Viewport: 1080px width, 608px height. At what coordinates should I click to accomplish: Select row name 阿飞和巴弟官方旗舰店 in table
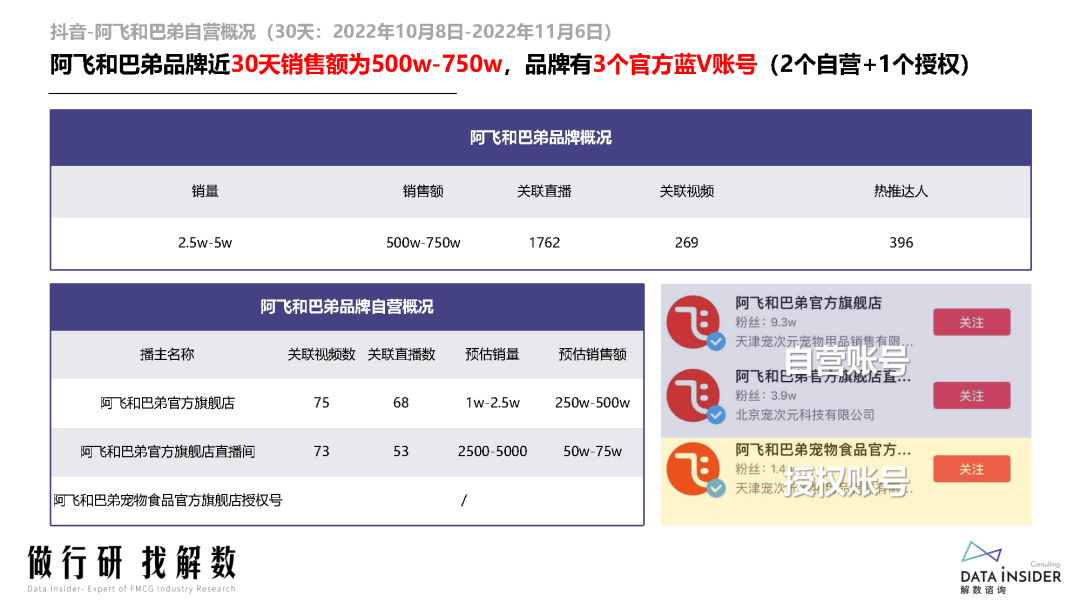point(167,403)
